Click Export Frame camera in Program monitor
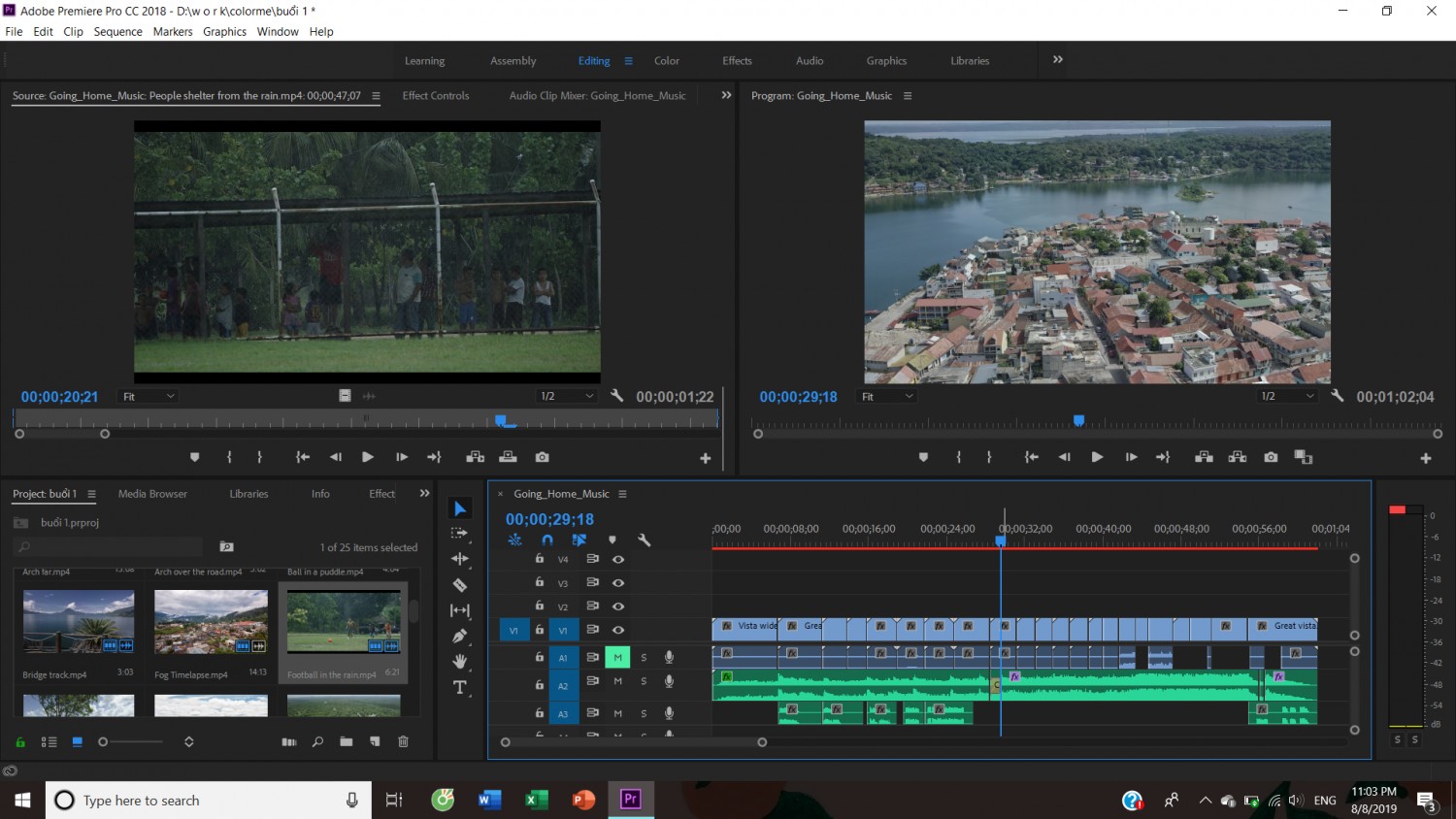This screenshot has height=819, width=1456. (x=1271, y=457)
